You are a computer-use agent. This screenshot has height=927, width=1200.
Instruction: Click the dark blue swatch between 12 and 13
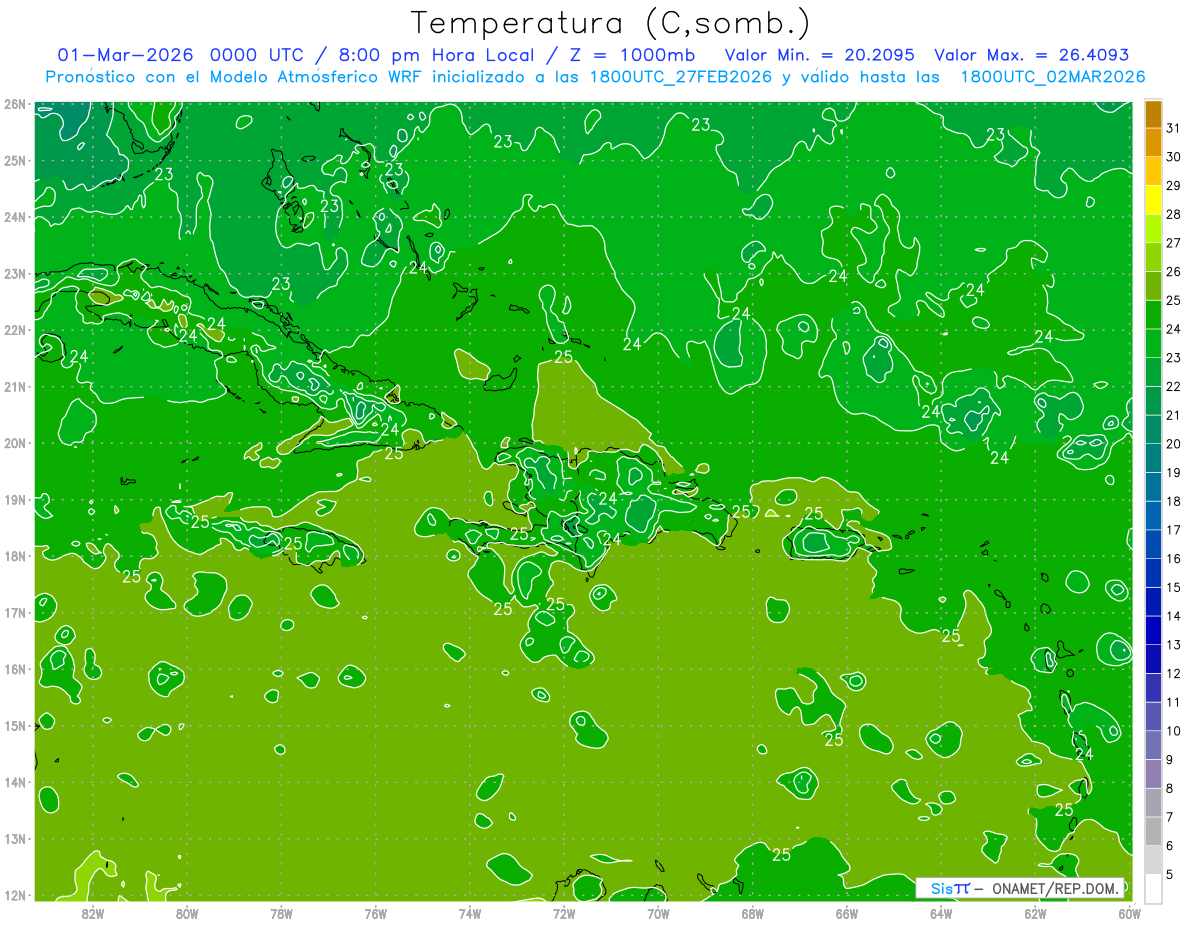[x=1153, y=658]
